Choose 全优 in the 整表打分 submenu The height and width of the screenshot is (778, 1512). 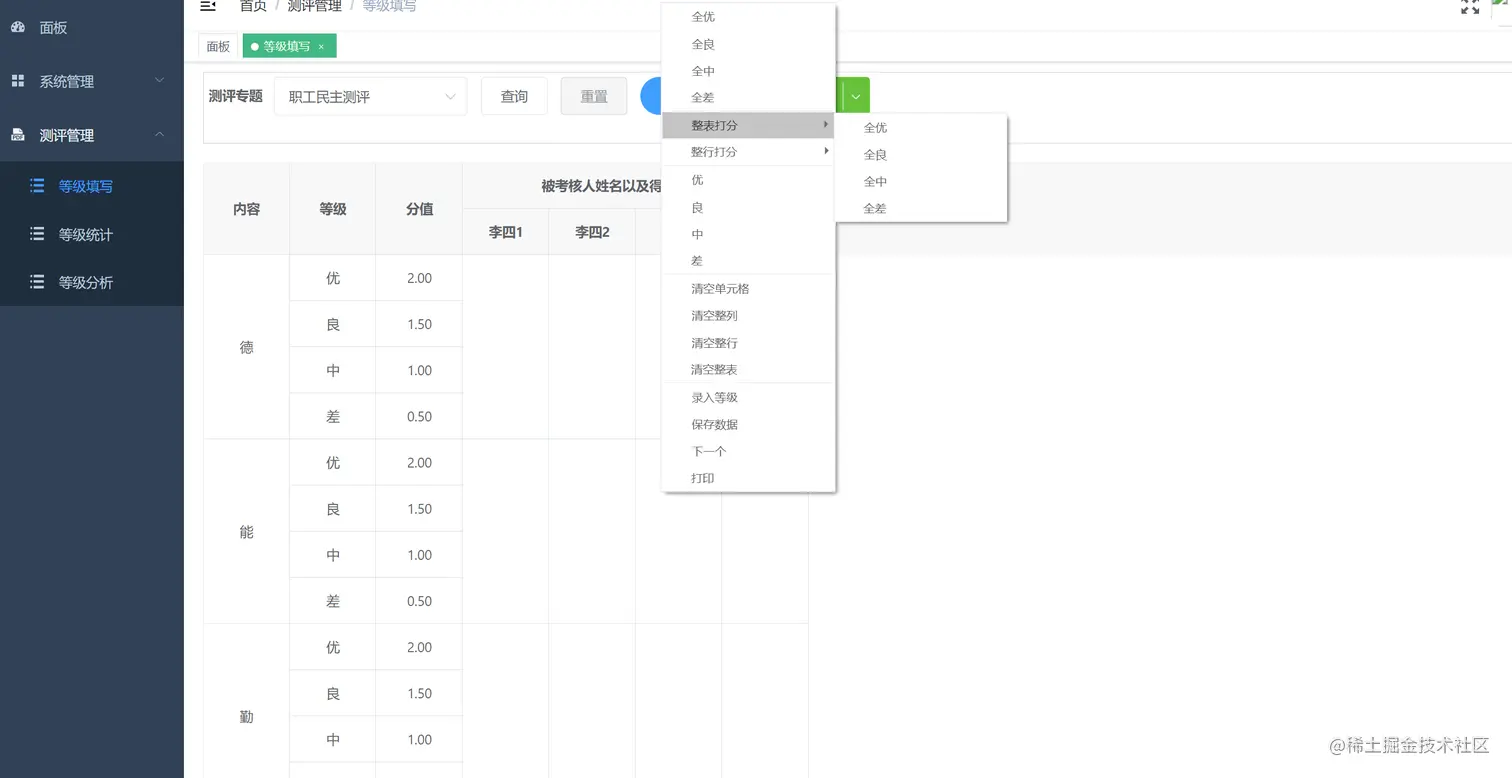[x=874, y=127]
